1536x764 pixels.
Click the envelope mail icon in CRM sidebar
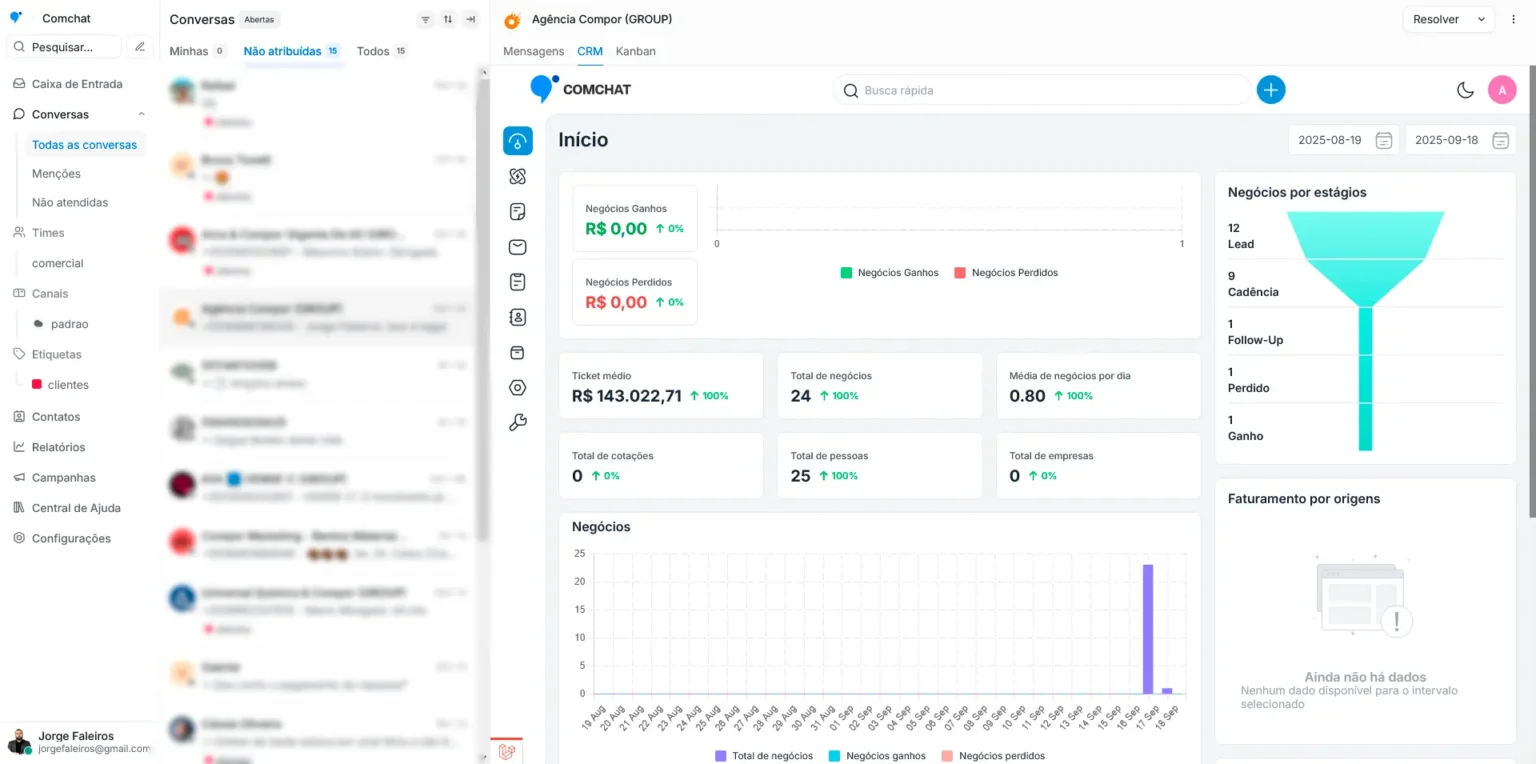click(517, 247)
